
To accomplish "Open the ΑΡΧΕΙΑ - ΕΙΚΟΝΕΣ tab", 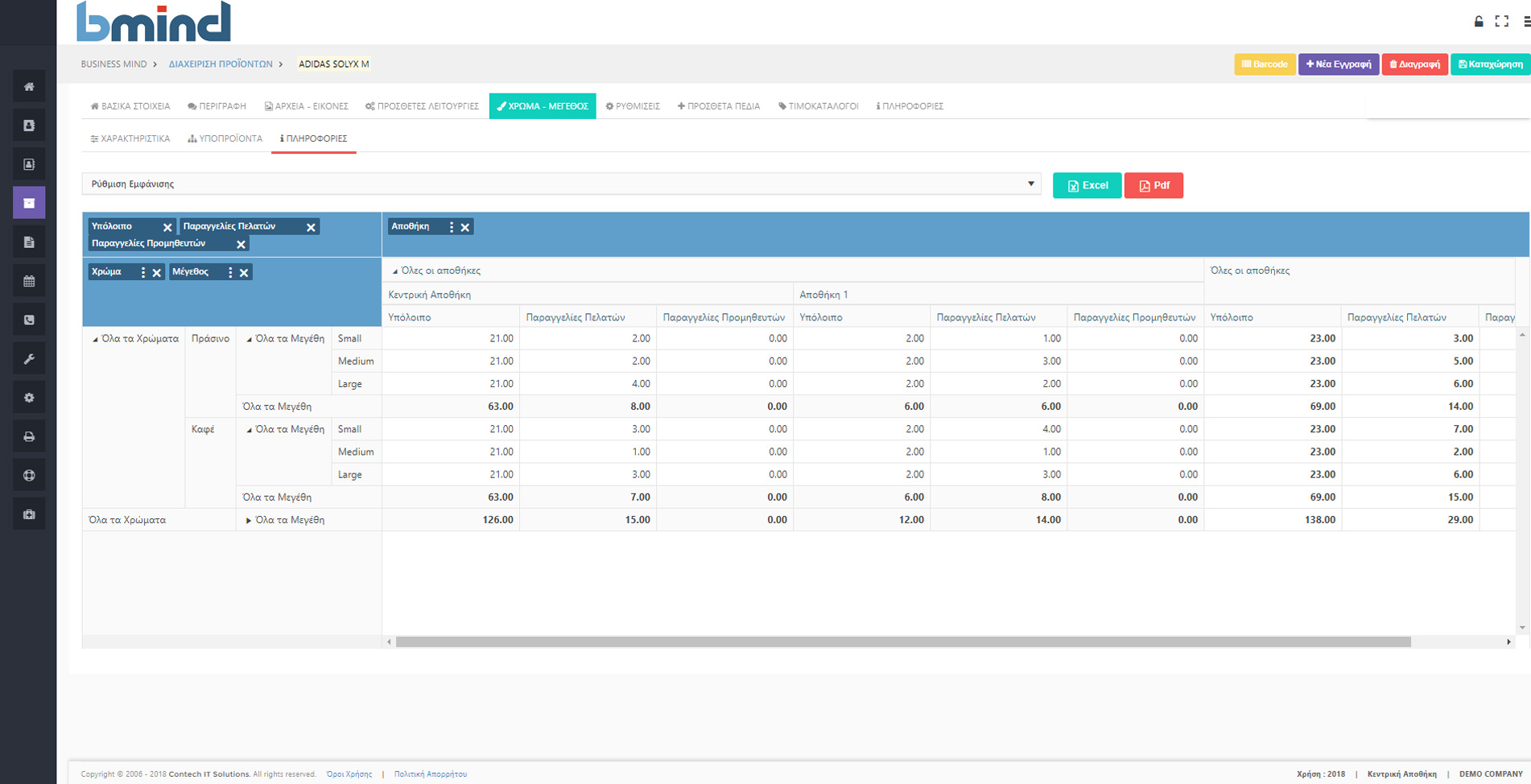I will pos(307,106).
